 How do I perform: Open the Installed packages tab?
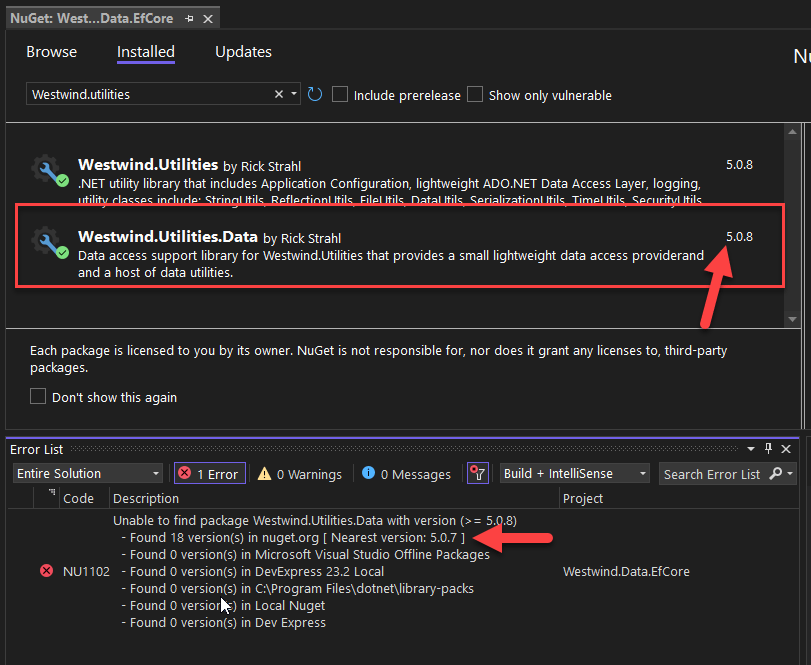coord(146,52)
